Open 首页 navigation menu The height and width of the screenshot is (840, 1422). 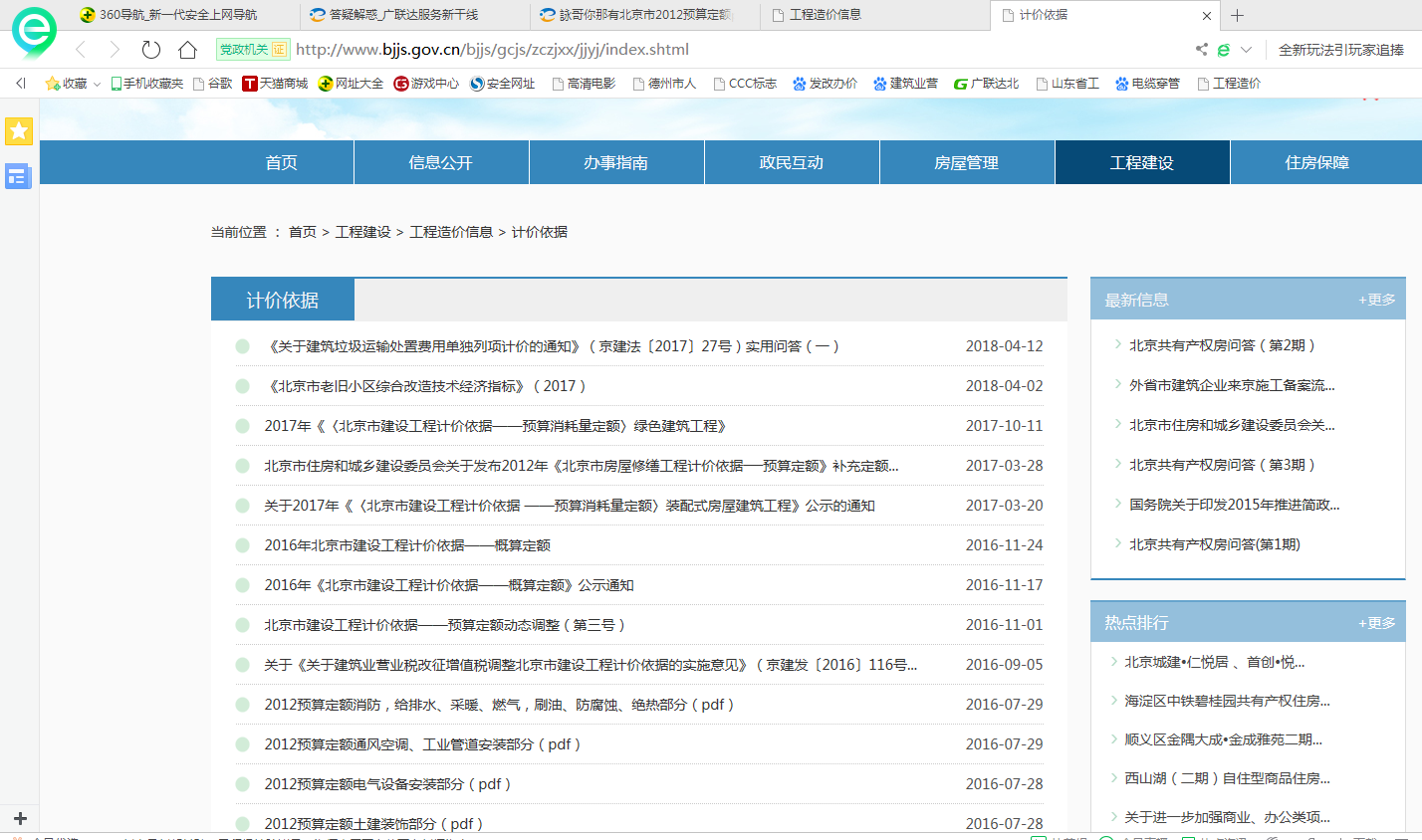(282, 162)
